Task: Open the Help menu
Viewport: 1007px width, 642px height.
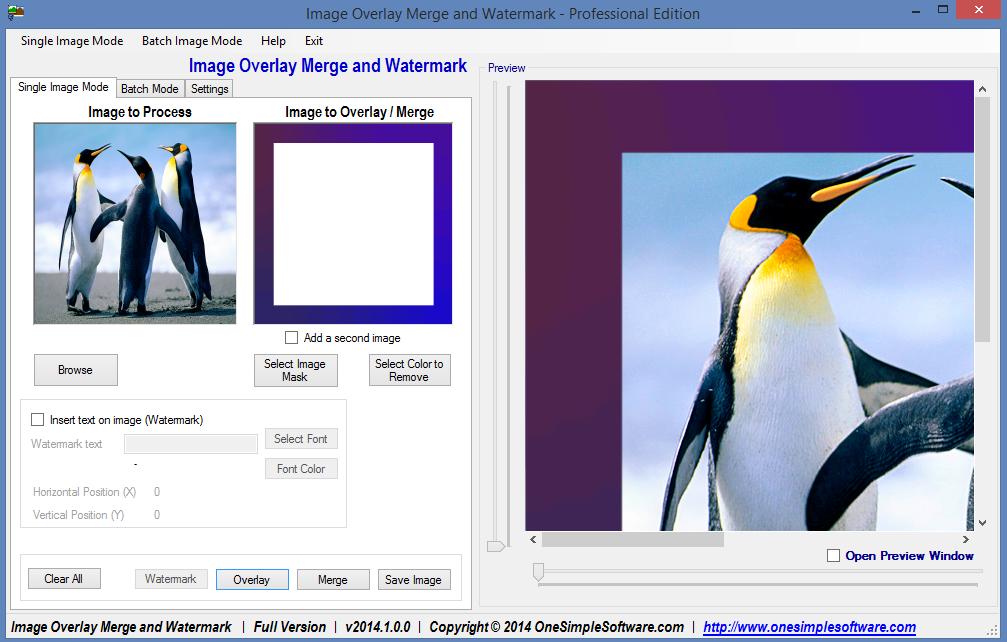Action: (x=273, y=41)
